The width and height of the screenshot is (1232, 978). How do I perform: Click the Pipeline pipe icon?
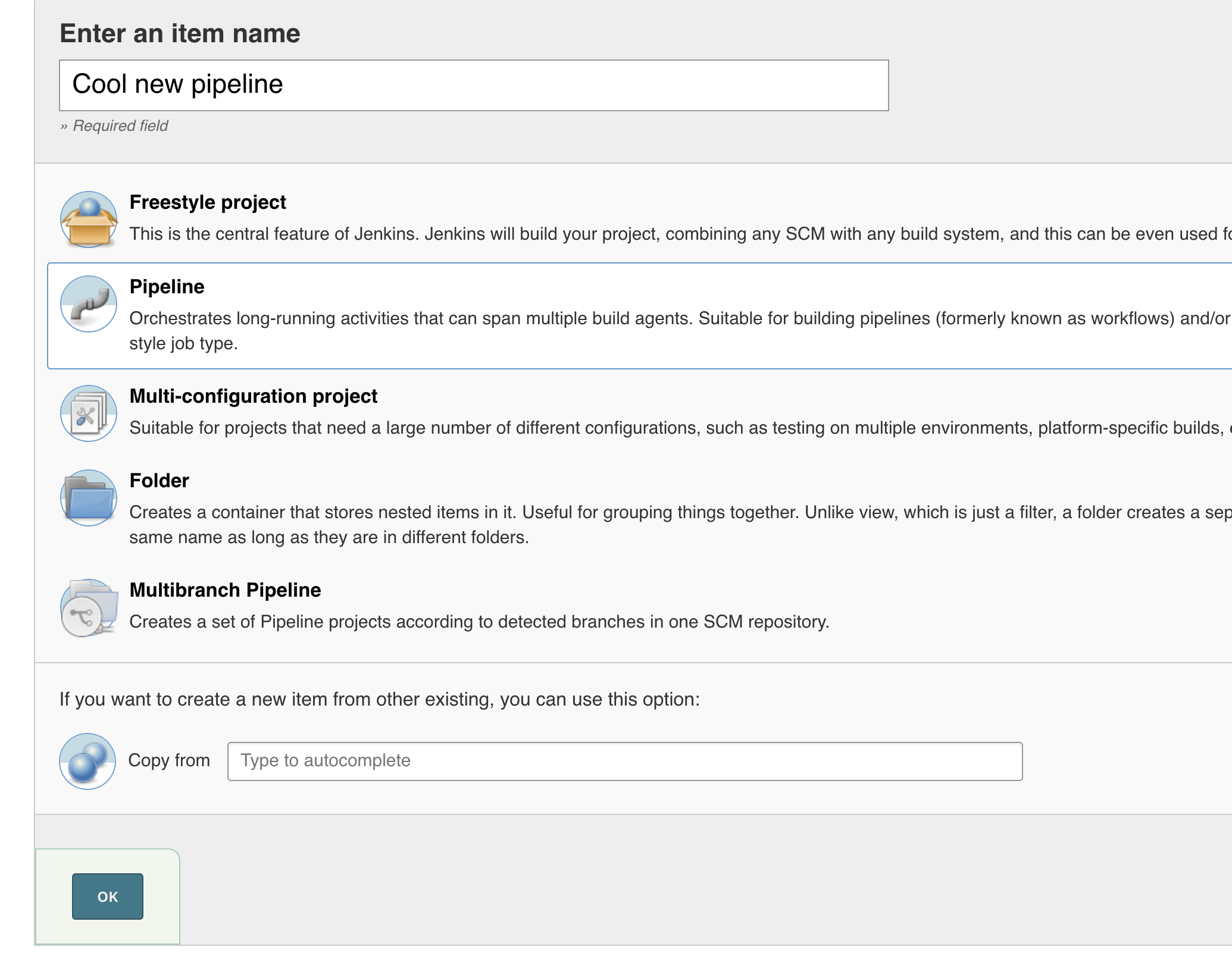[89, 304]
